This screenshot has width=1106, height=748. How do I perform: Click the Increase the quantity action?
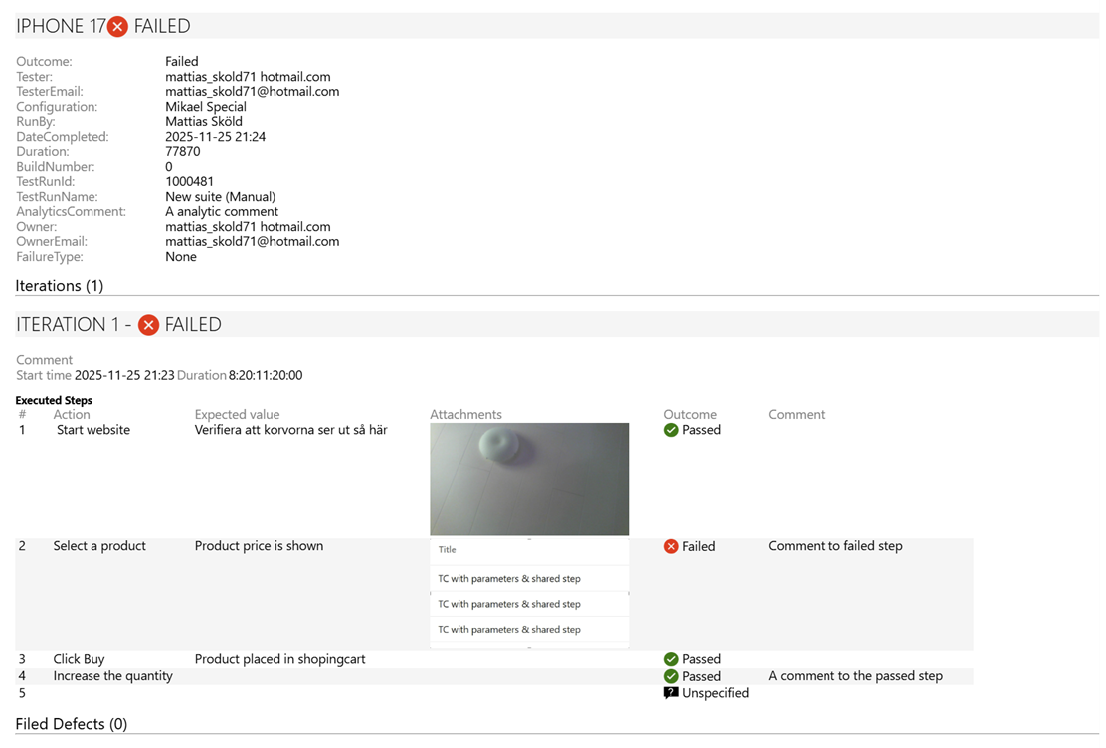113,676
